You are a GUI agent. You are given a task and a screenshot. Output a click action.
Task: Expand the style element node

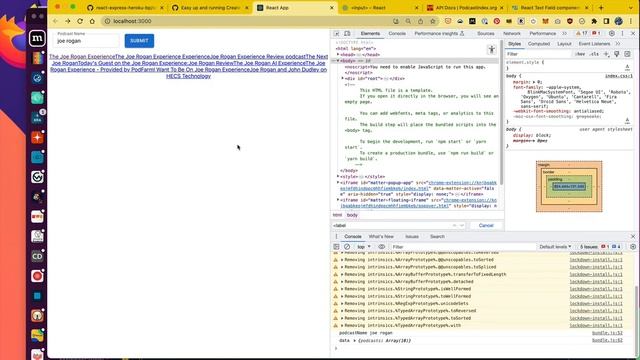[x=338, y=177]
